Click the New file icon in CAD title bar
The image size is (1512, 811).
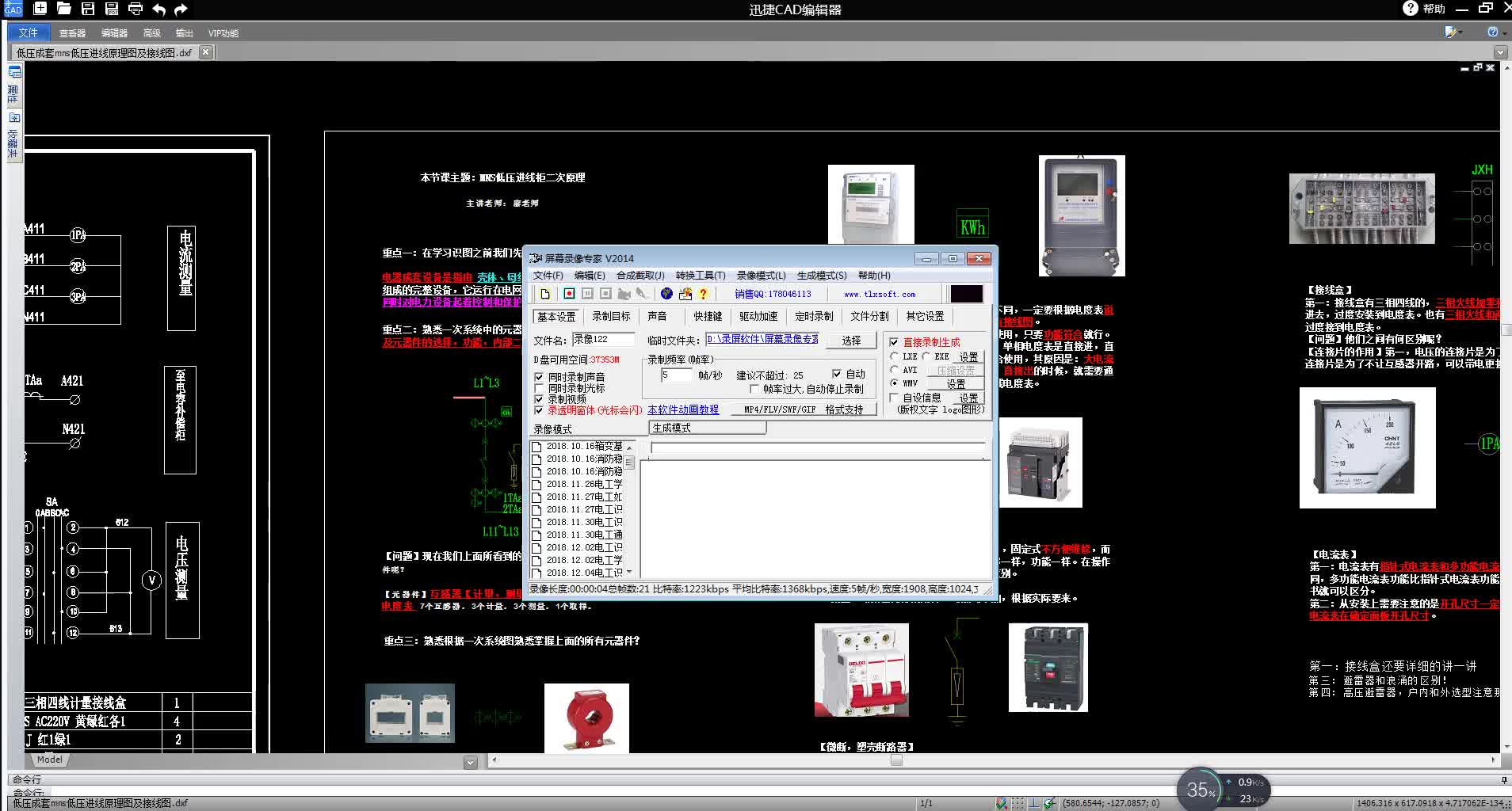40,9
